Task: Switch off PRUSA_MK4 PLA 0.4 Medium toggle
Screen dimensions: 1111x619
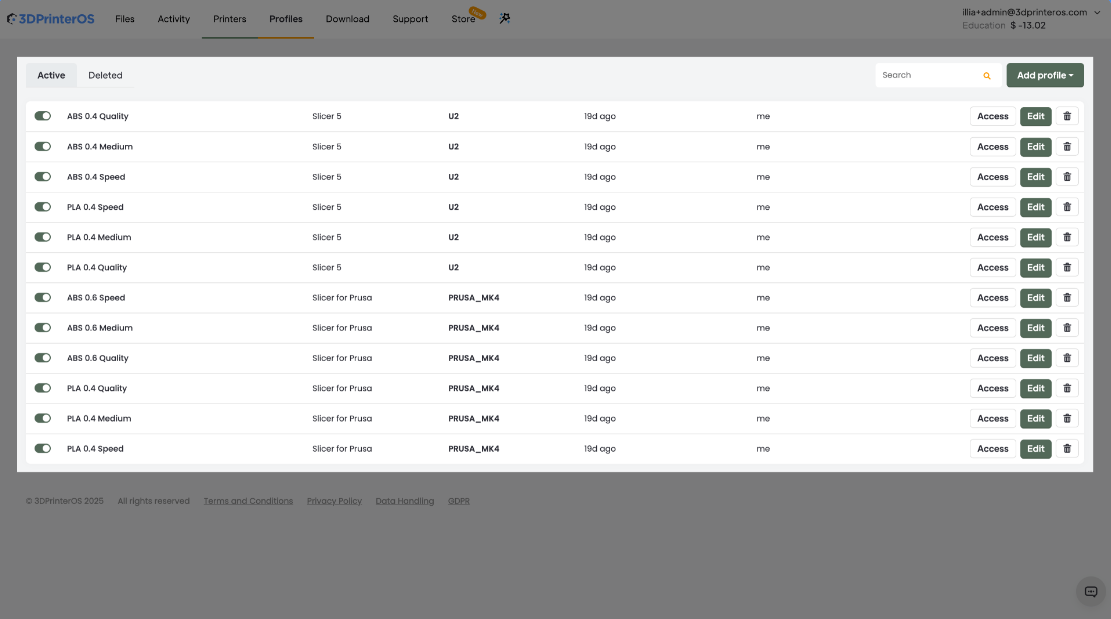Action: tap(43, 419)
